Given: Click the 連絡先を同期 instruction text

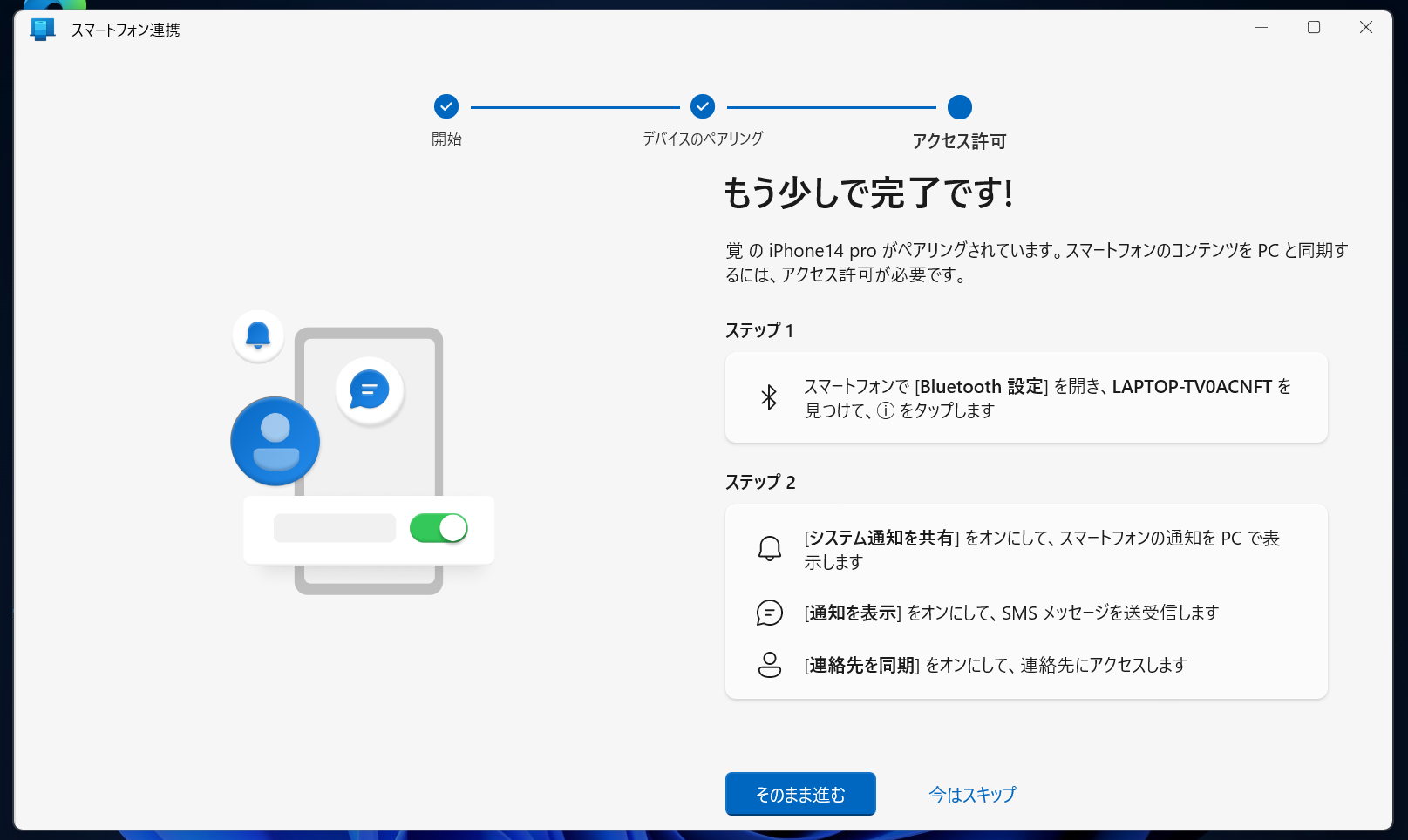Looking at the screenshot, I should pyautogui.click(x=996, y=665).
